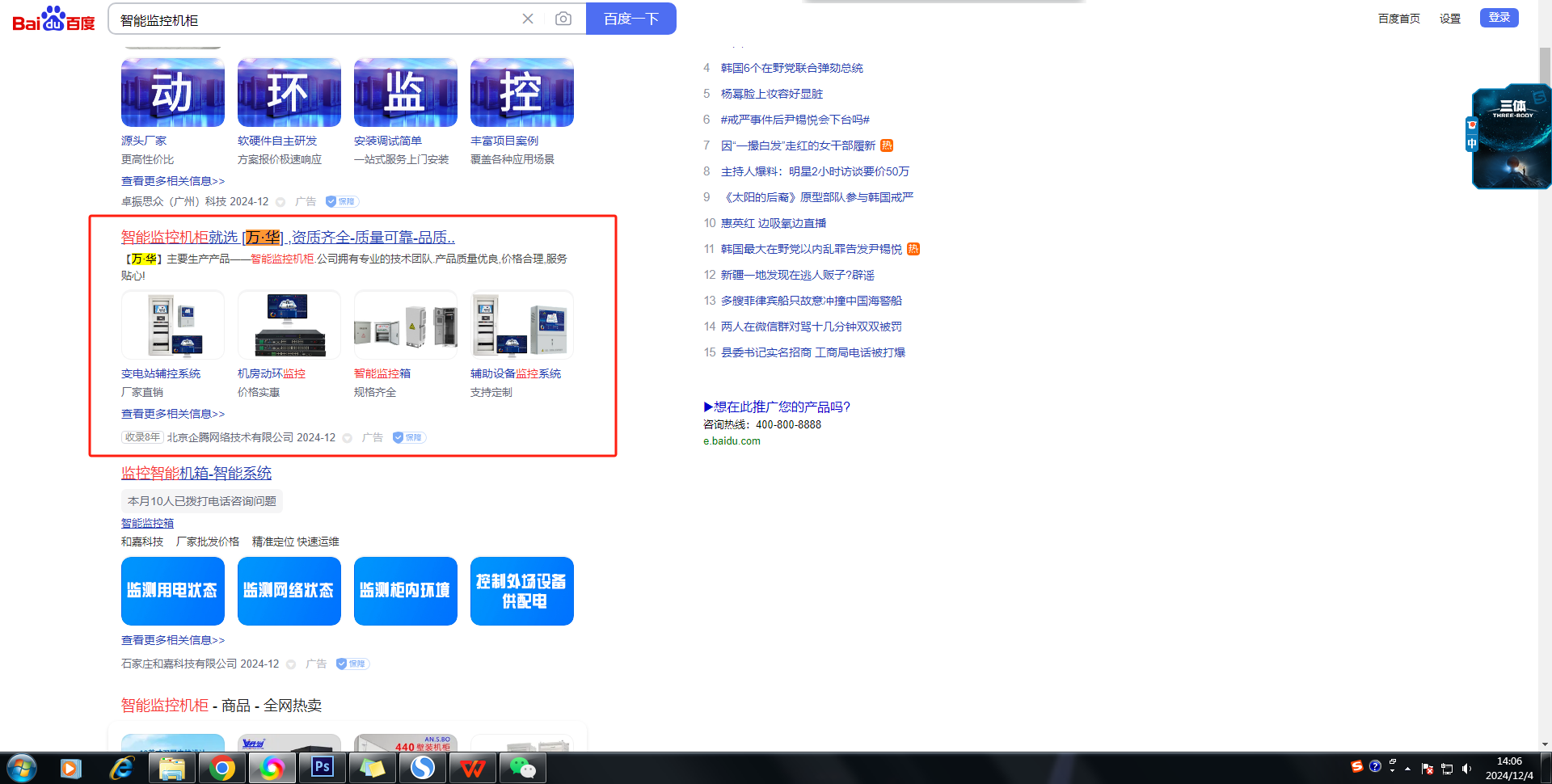Open WPS Office from taskbar
The width and height of the screenshot is (1552, 784).
tap(472, 768)
